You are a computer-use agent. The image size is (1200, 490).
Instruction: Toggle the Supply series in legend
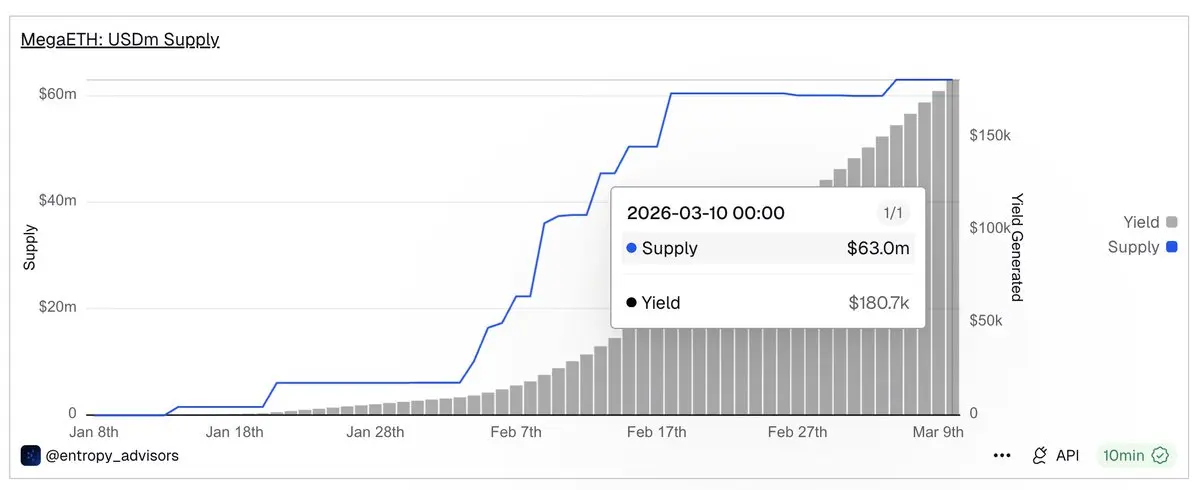tap(1133, 247)
